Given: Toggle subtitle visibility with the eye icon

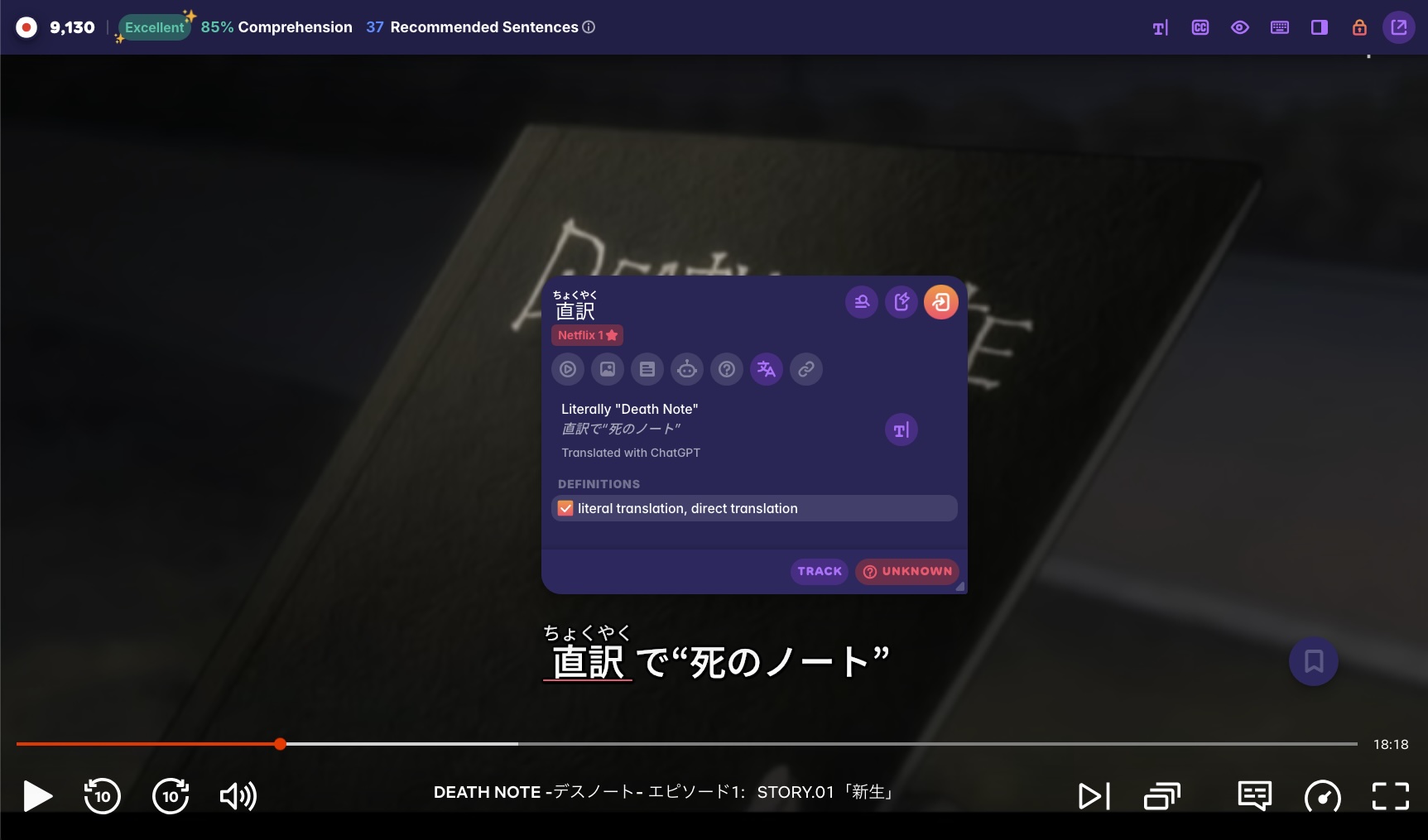Looking at the screenshot, I should coord(1239,27).
